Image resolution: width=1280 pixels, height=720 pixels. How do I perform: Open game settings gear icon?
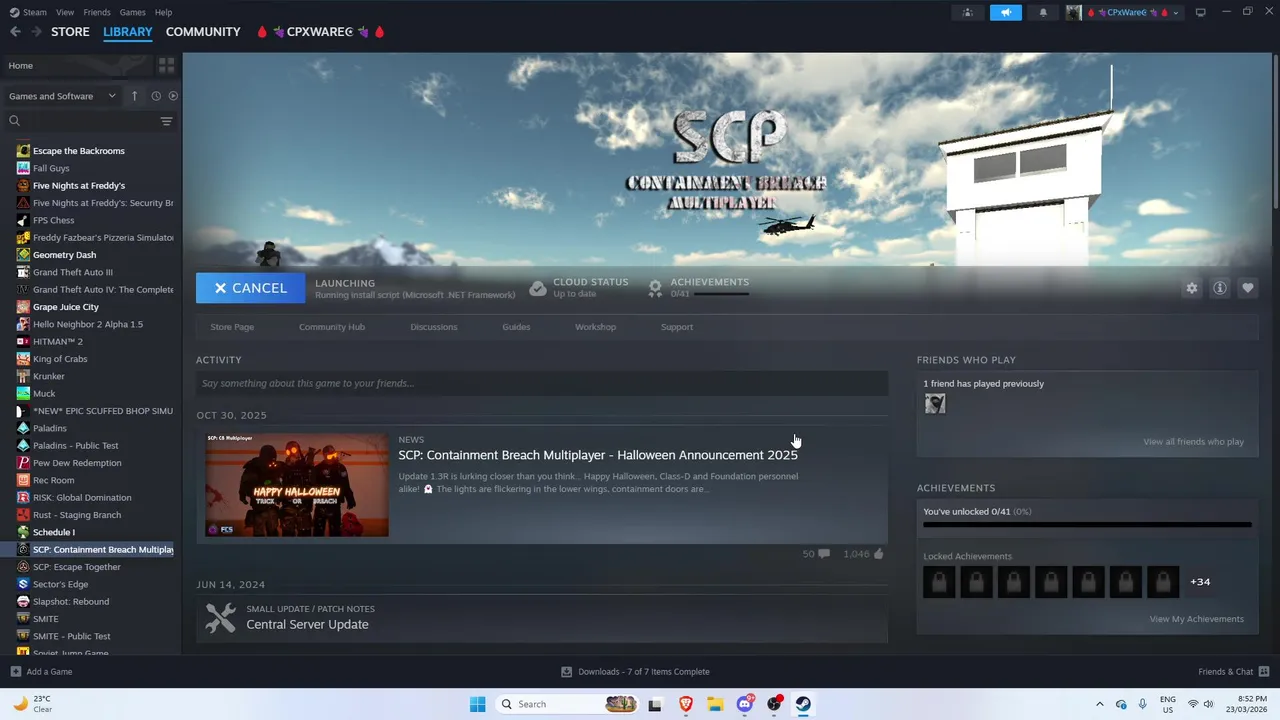tap(1191, 288)
